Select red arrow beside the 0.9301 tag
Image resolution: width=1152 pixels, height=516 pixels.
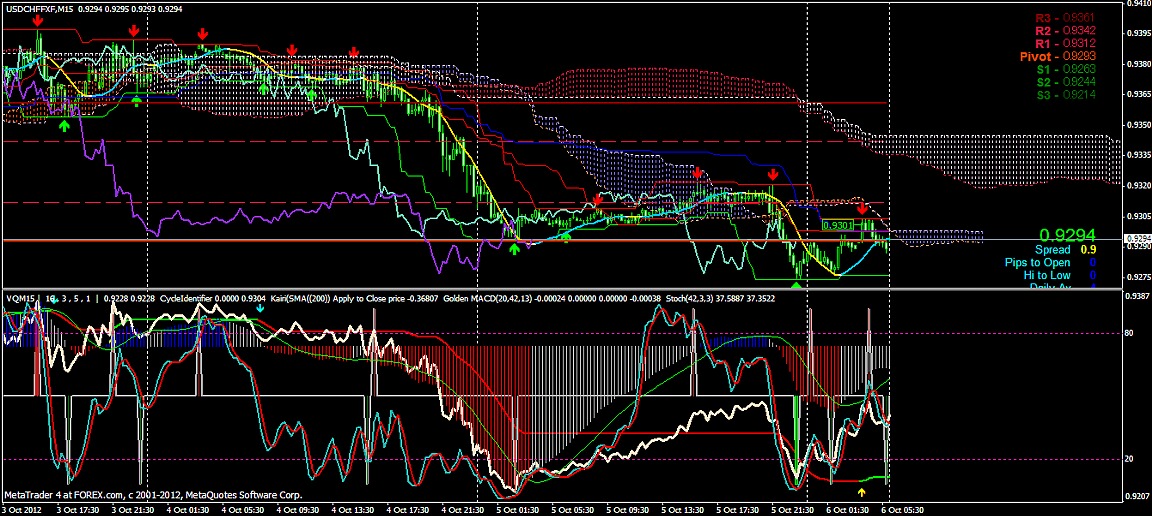click(x=862, y=209)
